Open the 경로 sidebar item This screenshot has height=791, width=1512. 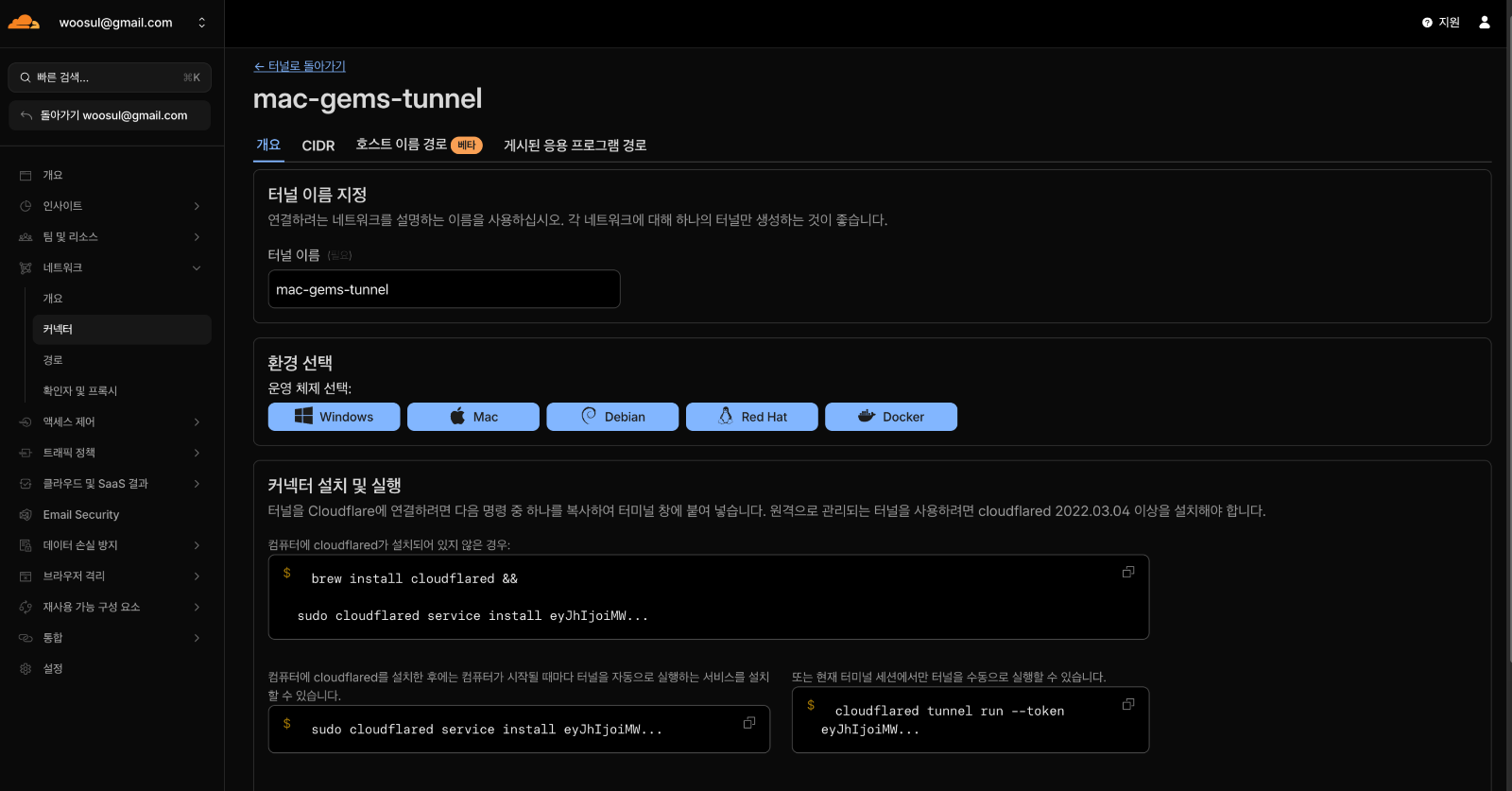pos(122,360)
